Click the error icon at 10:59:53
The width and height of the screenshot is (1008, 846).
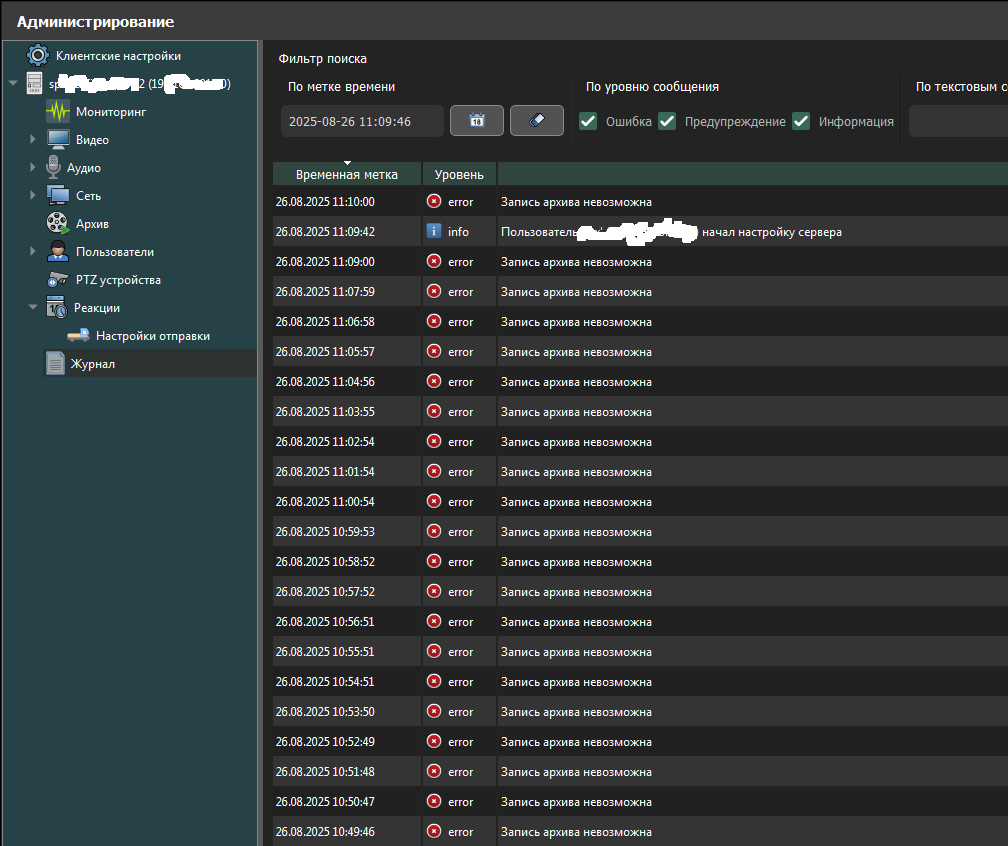(434, 531)
